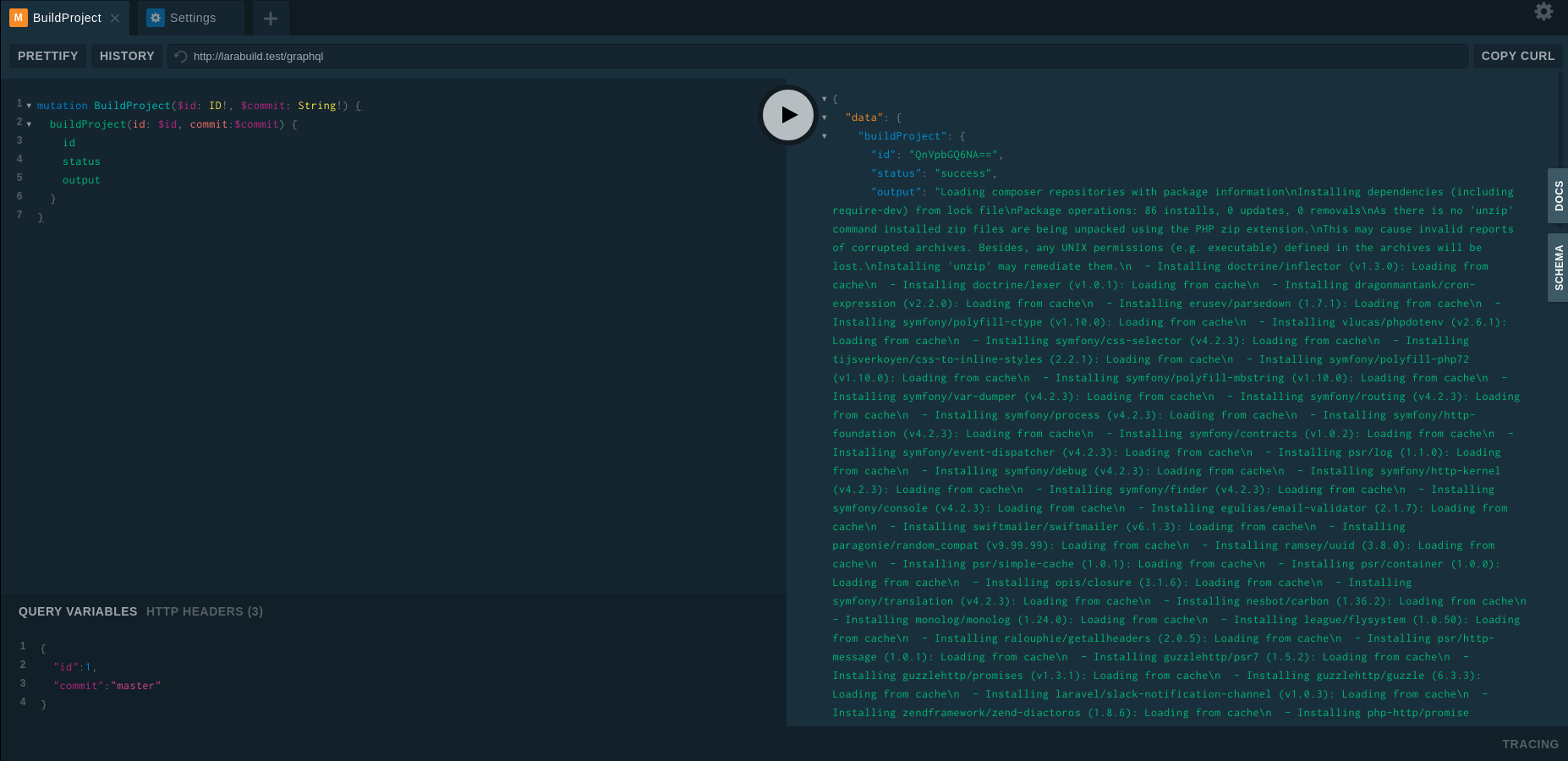Click "commit":"master" in query variables

point(107,686)
